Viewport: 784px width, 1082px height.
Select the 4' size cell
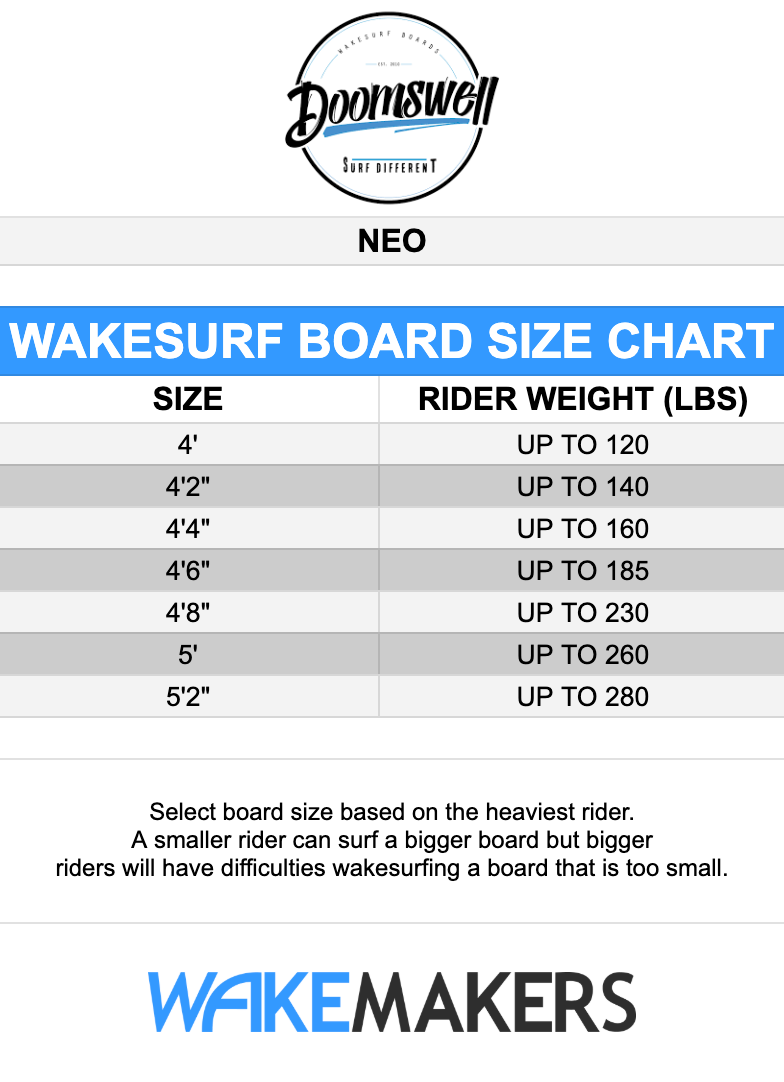tap(188, 445)
